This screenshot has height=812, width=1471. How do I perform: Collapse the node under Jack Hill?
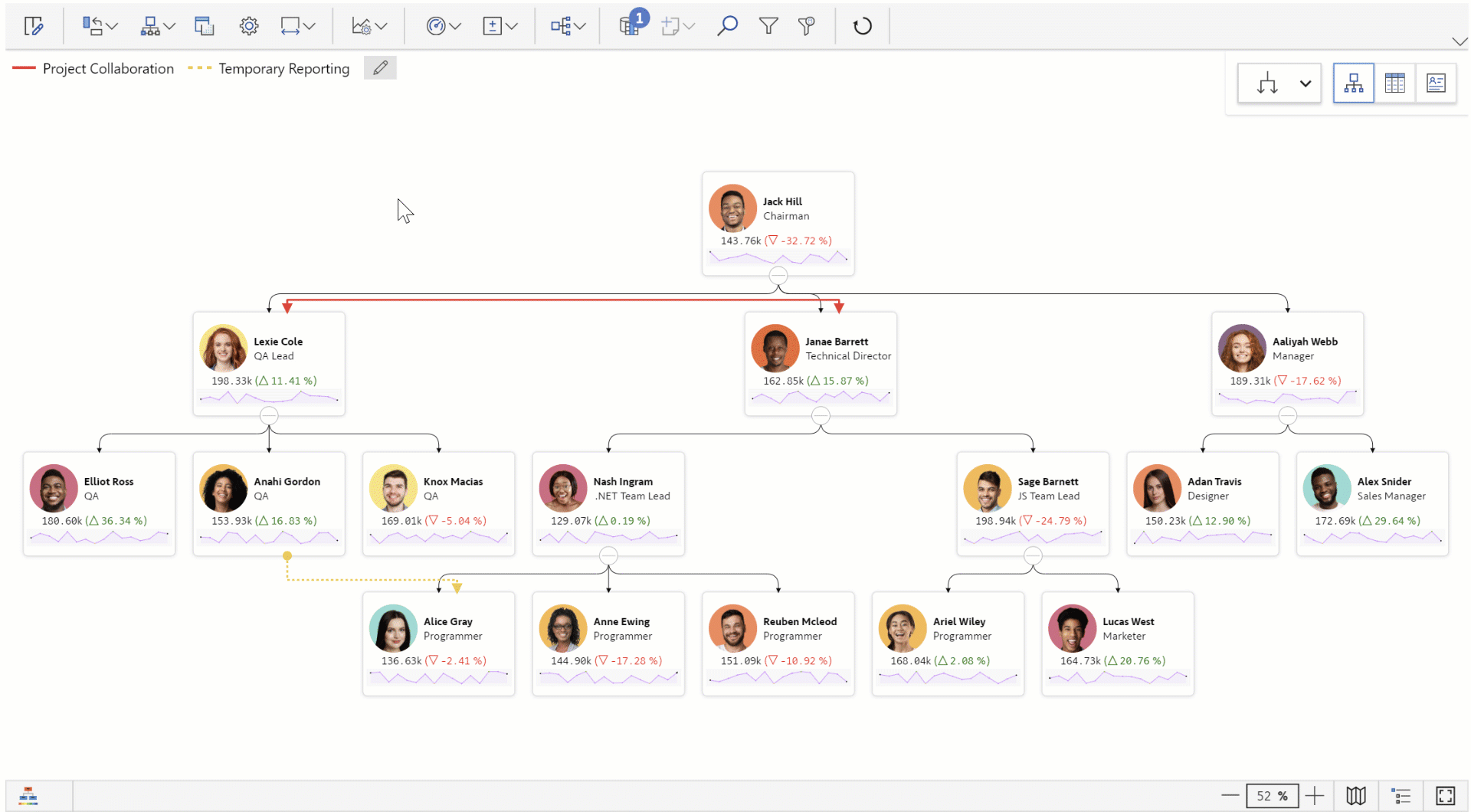coord(778,276)
